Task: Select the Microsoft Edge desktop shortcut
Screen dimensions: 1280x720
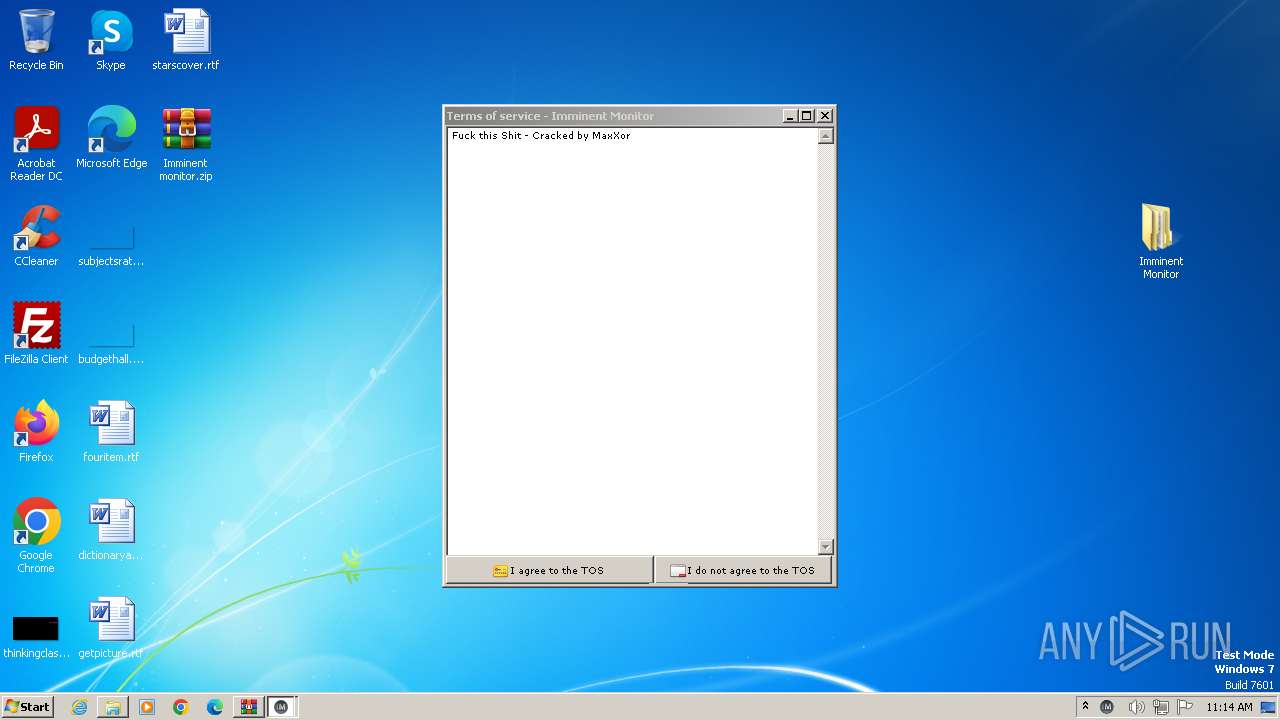Action: [111, 138]
